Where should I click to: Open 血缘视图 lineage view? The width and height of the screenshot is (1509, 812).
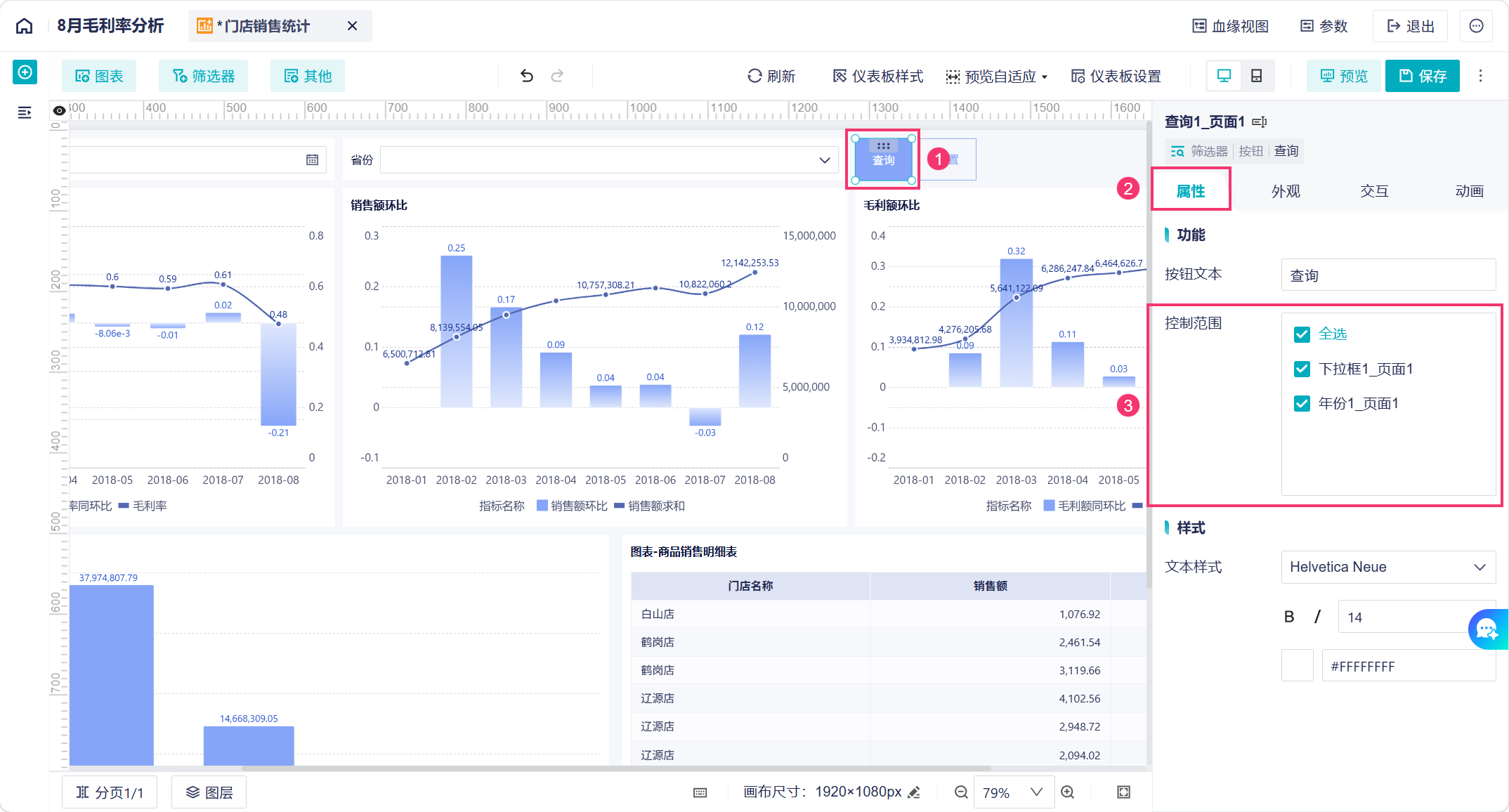tap(1231, 26)
